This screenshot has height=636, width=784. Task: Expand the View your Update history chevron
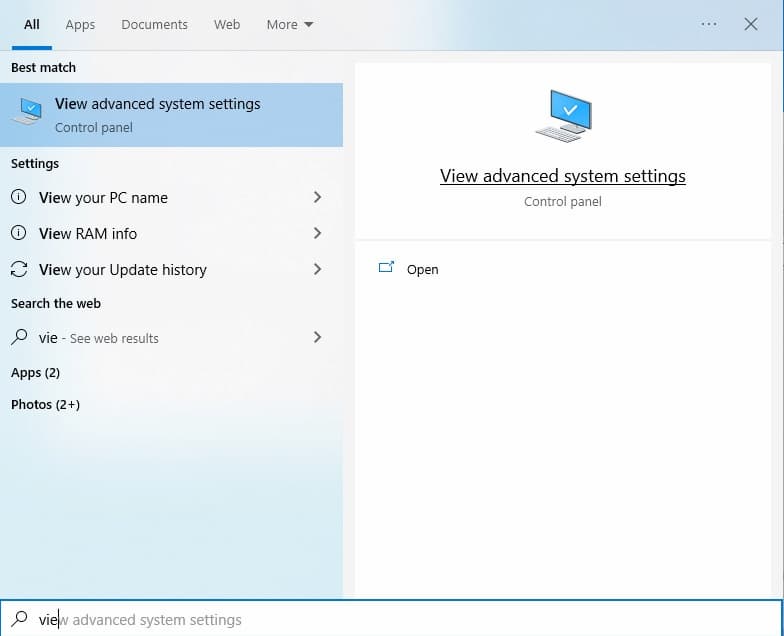pyautogui.click(x=317, y=269)
